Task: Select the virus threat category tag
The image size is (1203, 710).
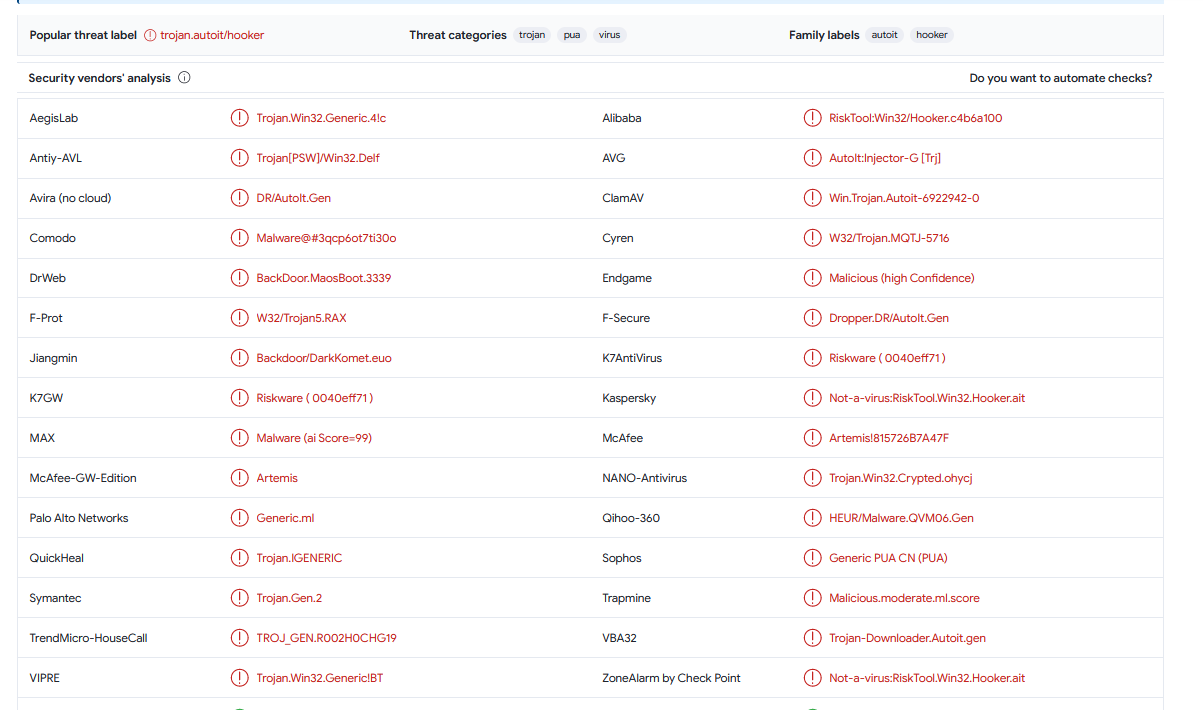Action: click(609, 35)
